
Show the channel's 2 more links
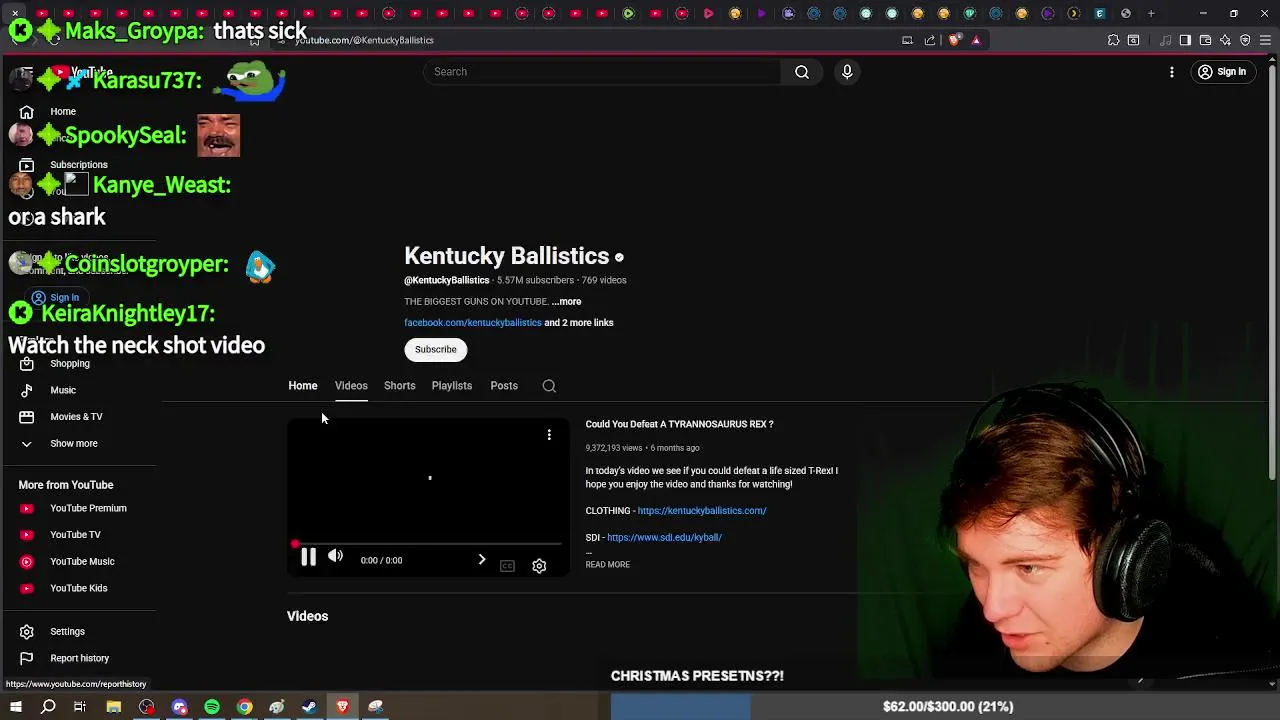(x=579, y=323)
